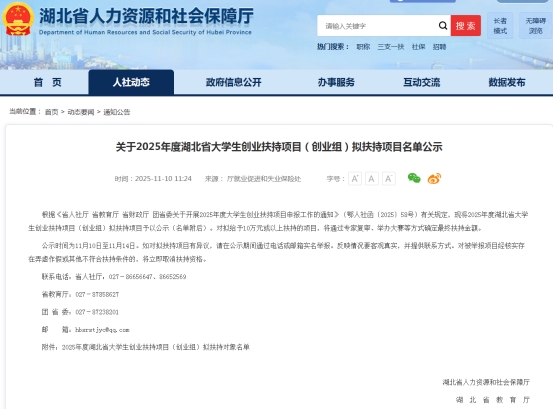Click the site title 湖北省人力资源和社会保障厅
This screenshot has width=553, height=409.
coord(146,16)
